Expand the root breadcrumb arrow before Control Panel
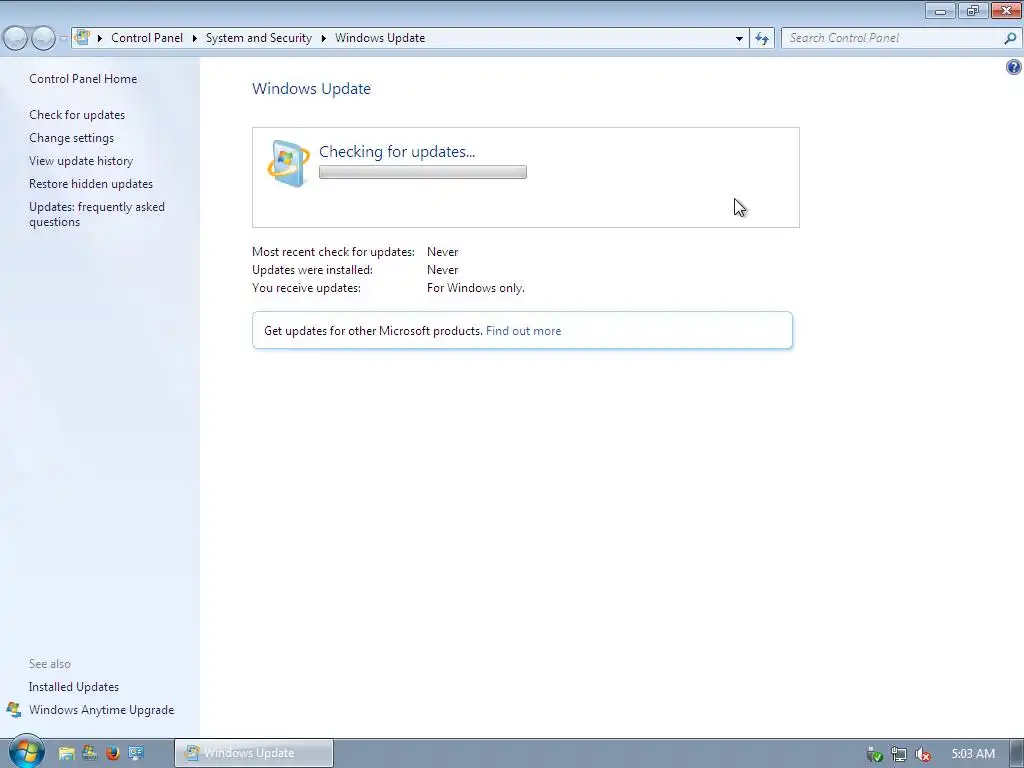1024x768 pixels. click(x=100, y=38)
